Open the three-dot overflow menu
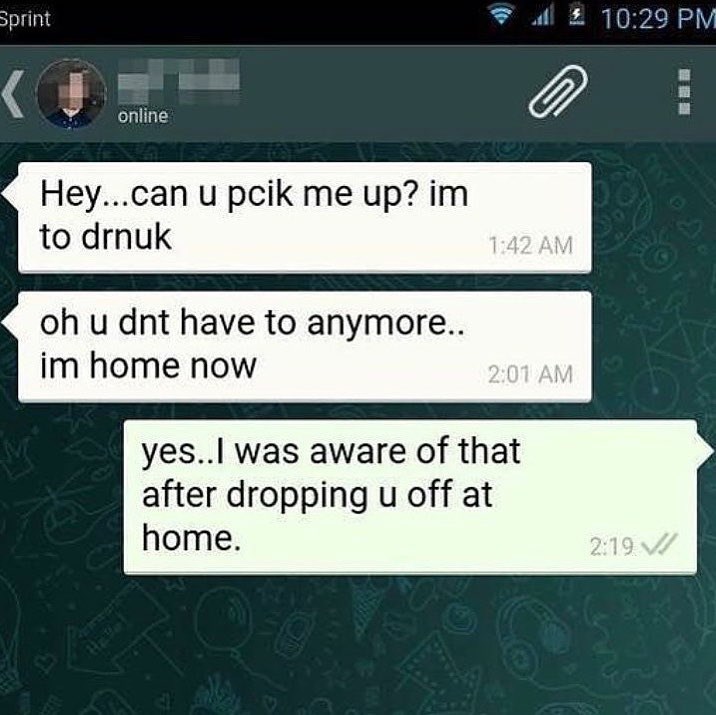Screen dimensions: 716x715 [x=684, y=91]
